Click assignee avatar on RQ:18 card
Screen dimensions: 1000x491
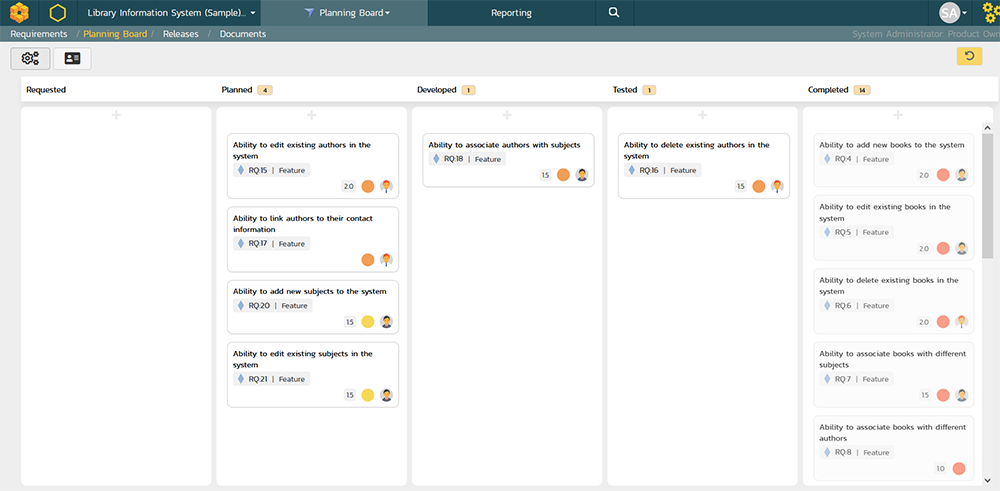click(x=582, y=175)
